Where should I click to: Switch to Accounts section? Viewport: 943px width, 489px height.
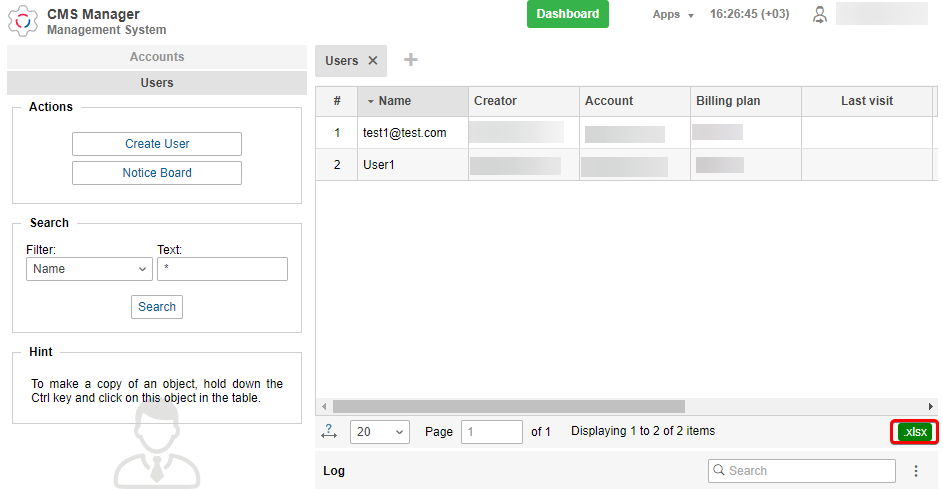pyautogui.click(x=157, y=57)
